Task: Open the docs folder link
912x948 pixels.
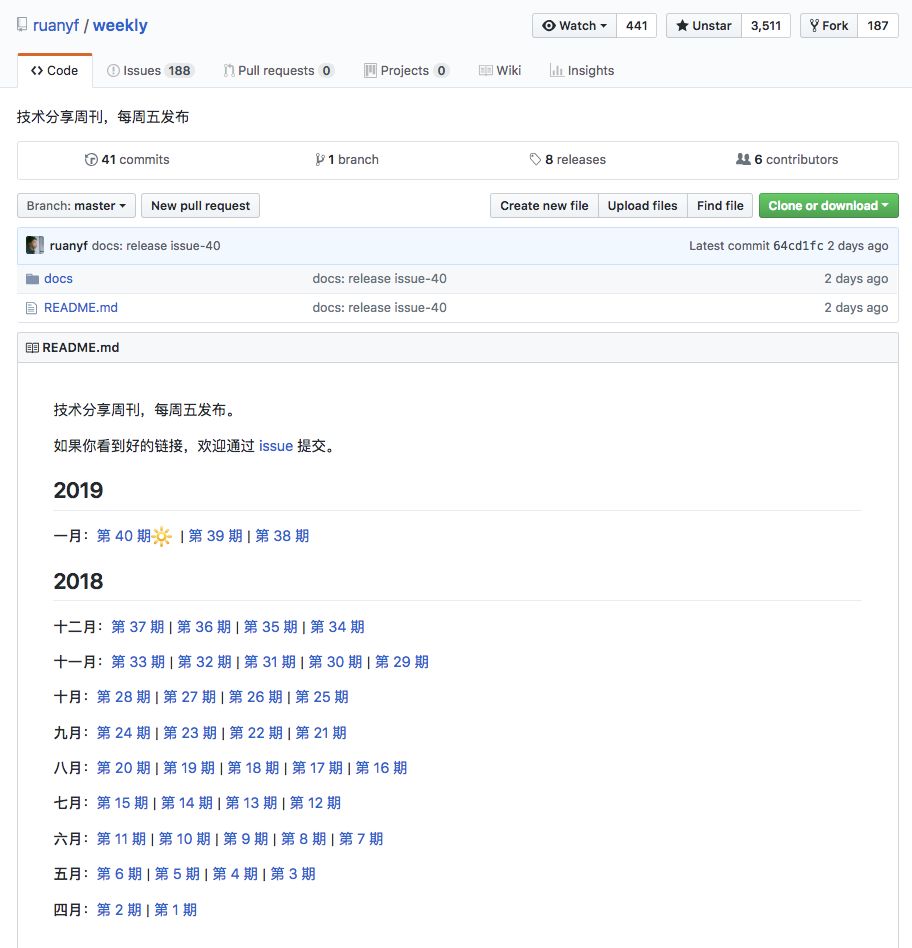Action: click(x=58, y=279)
